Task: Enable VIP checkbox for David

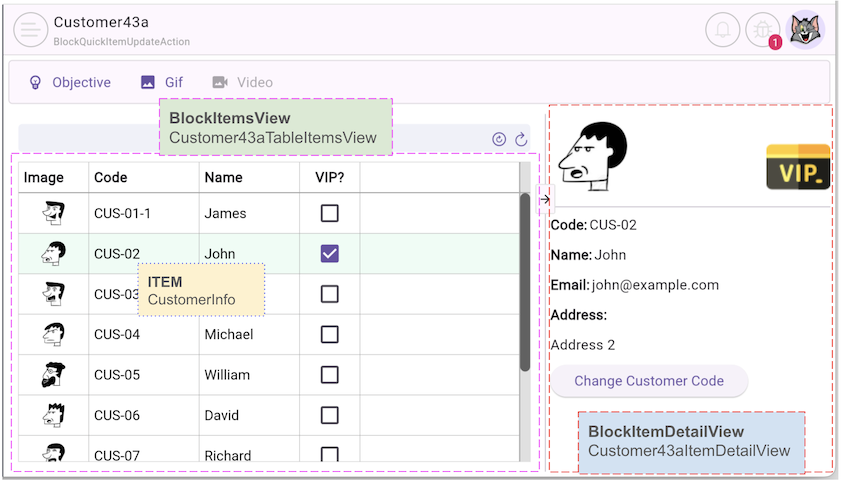Action: click(329, 415)
